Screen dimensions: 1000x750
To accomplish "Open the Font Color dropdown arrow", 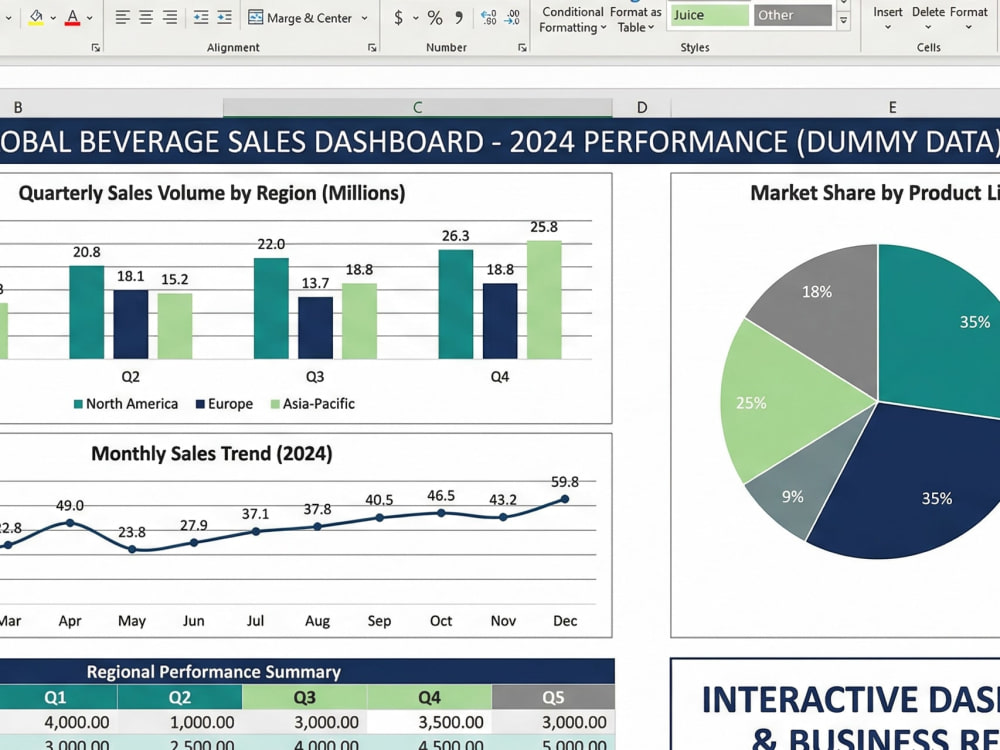I will click(89, 18).
